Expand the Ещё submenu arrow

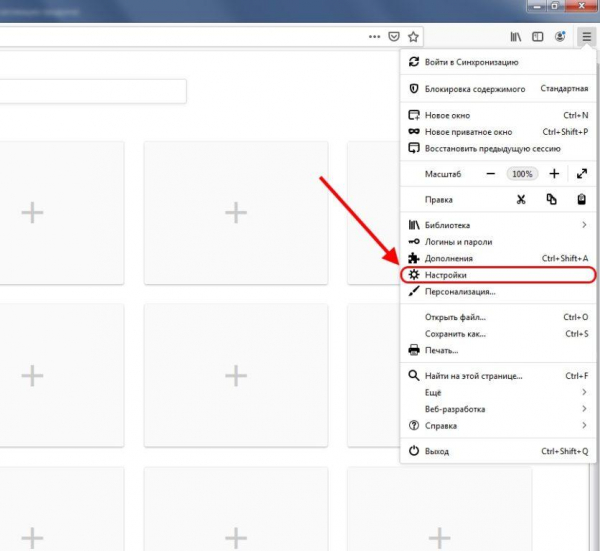[x=584, y=392]
